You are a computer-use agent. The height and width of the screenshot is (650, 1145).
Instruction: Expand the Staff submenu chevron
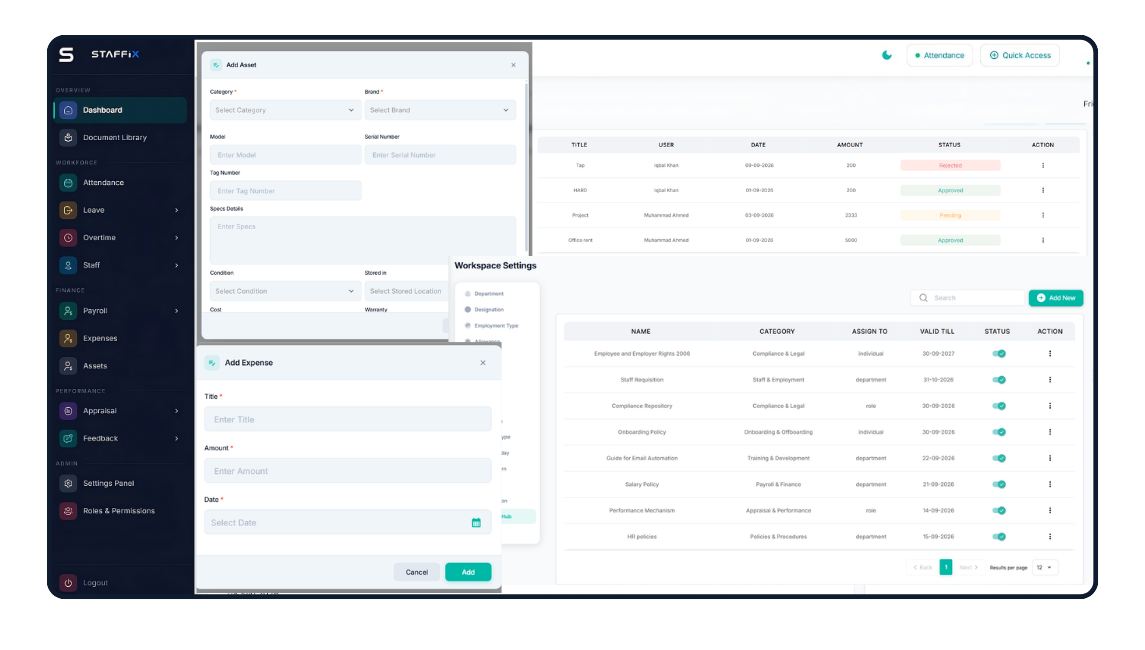point(177,265)
